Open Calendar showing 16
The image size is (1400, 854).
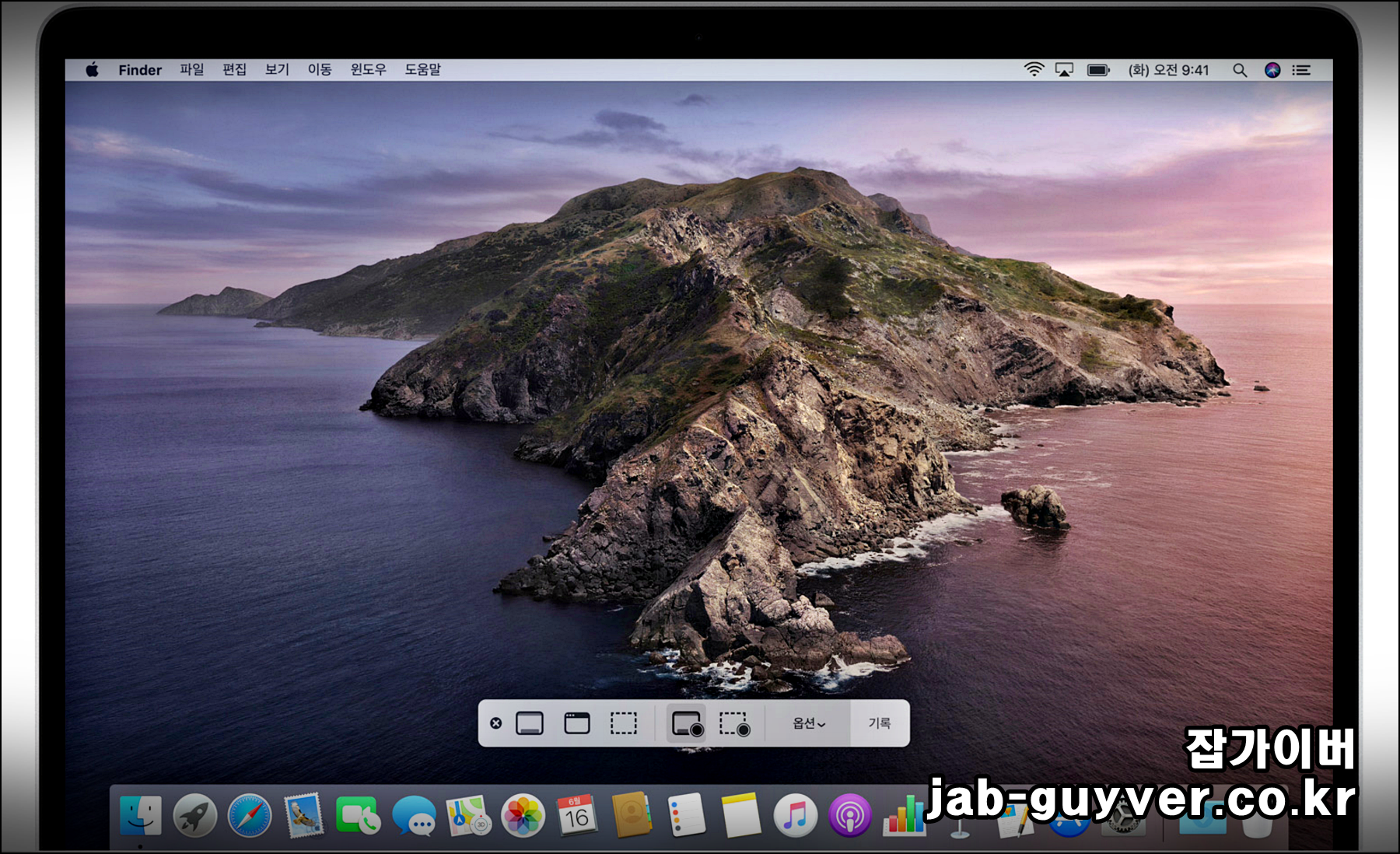click(x=576, y=815)
